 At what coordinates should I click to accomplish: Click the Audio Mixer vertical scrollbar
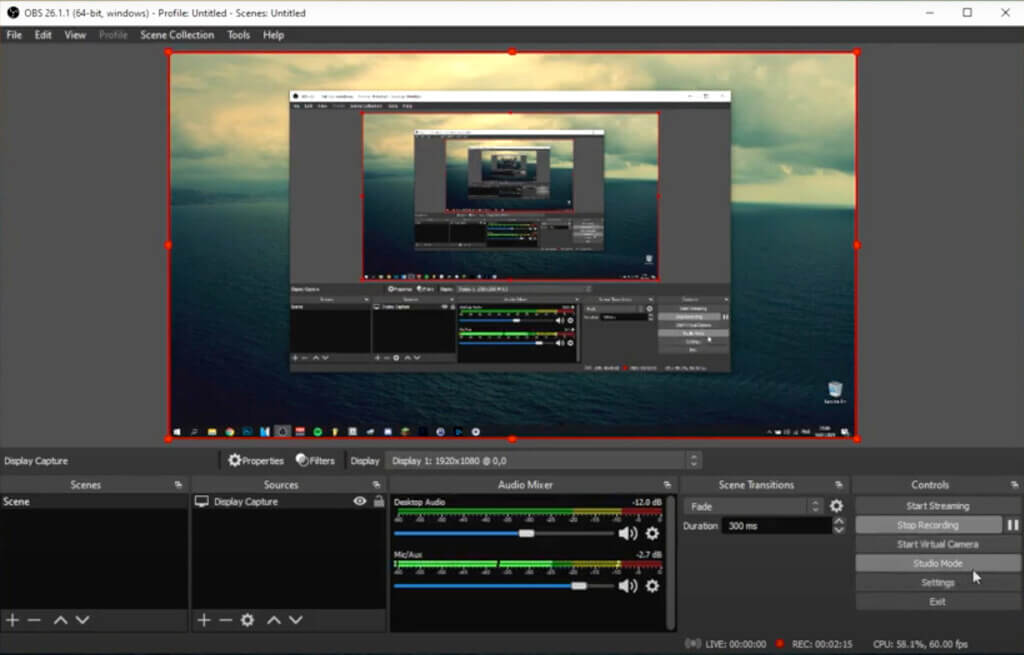pyautogui.click(x=670, y=562)
